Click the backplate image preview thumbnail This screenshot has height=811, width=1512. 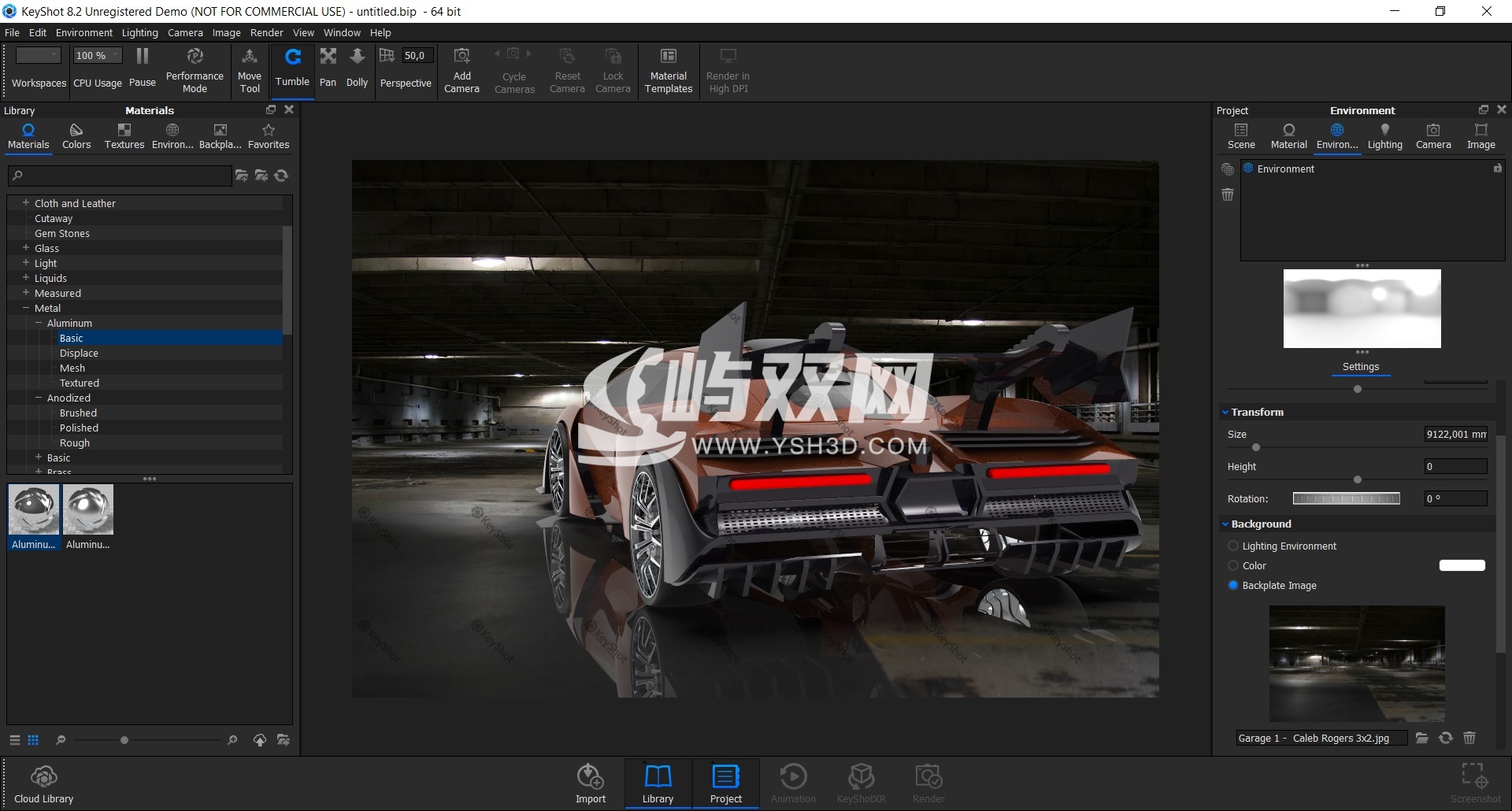click(x=1357, y=663)
